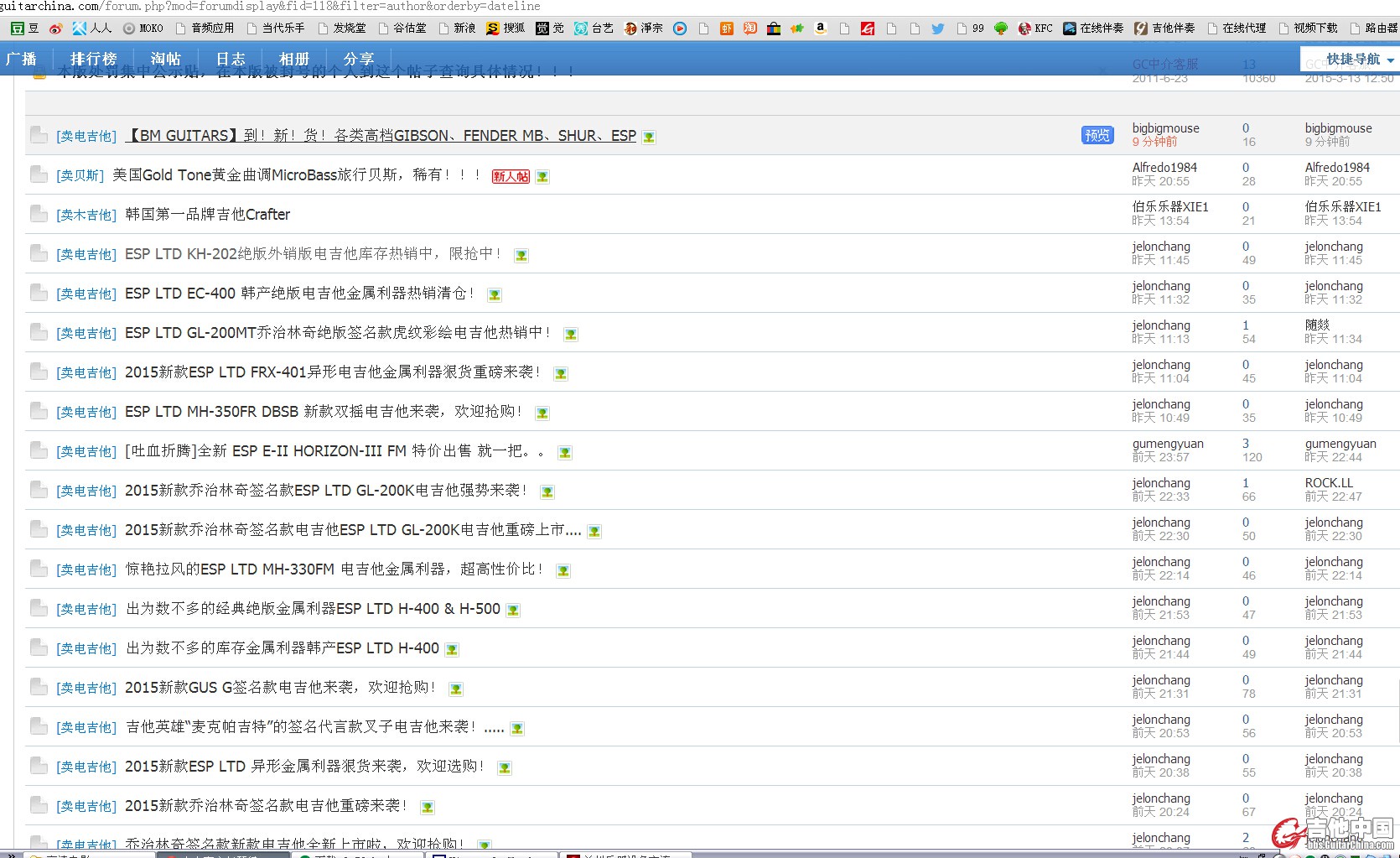Open the 路由器 bookmark
This screenshot has height=858, width=1400.
1373,29
